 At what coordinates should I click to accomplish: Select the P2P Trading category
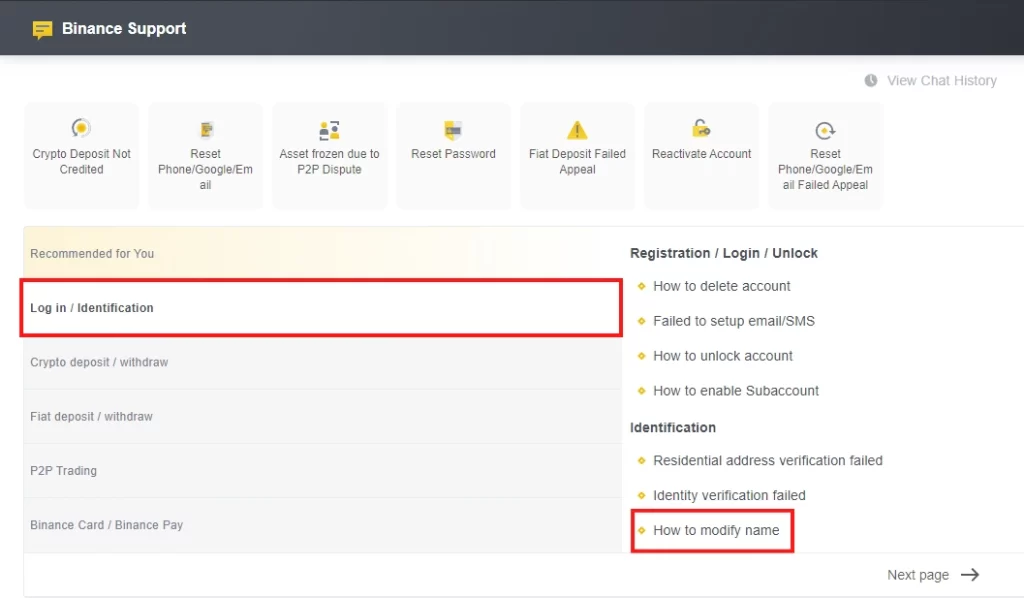pos(323,471)
